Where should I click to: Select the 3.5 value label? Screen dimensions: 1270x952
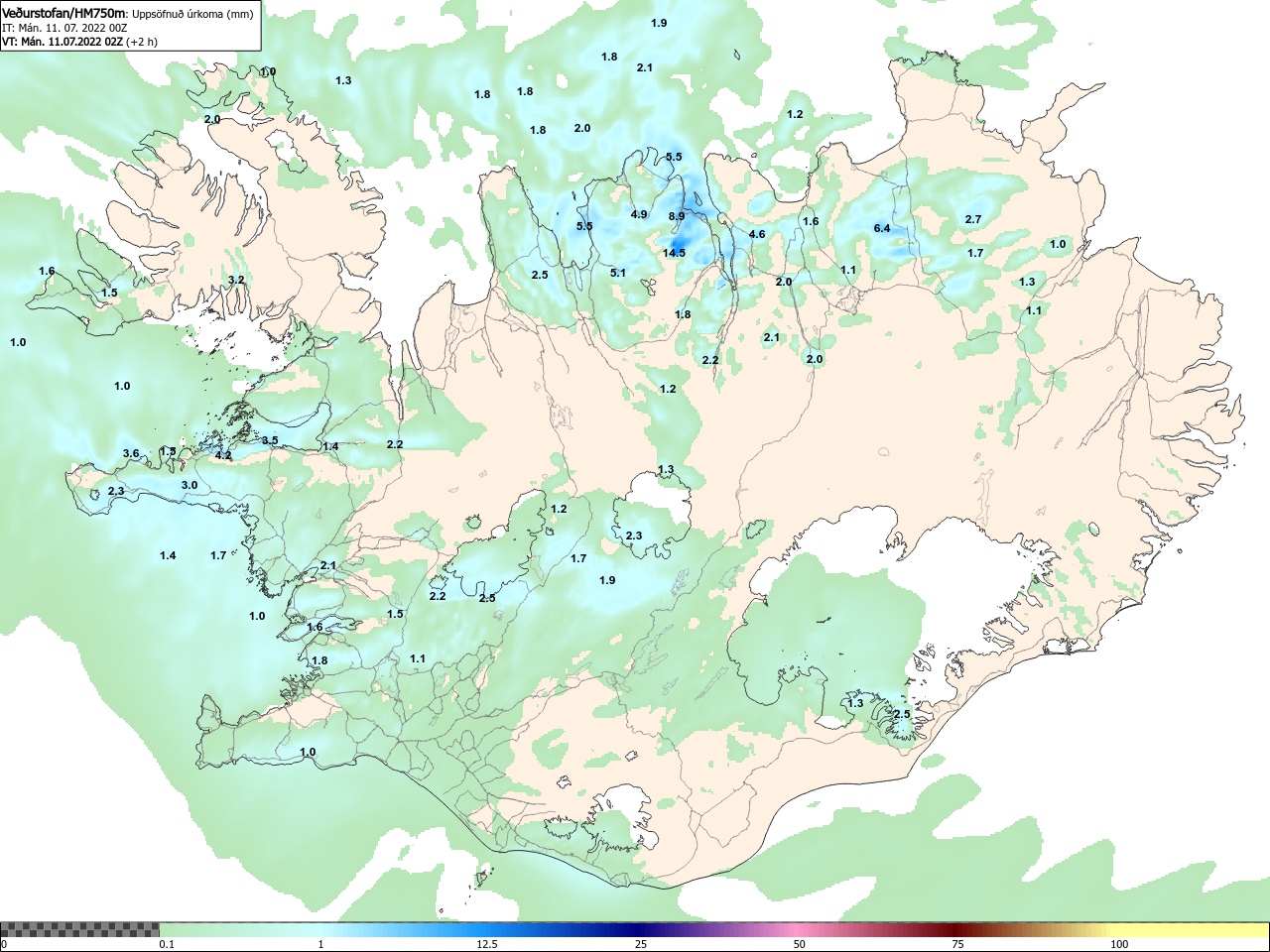click(270, 440)
